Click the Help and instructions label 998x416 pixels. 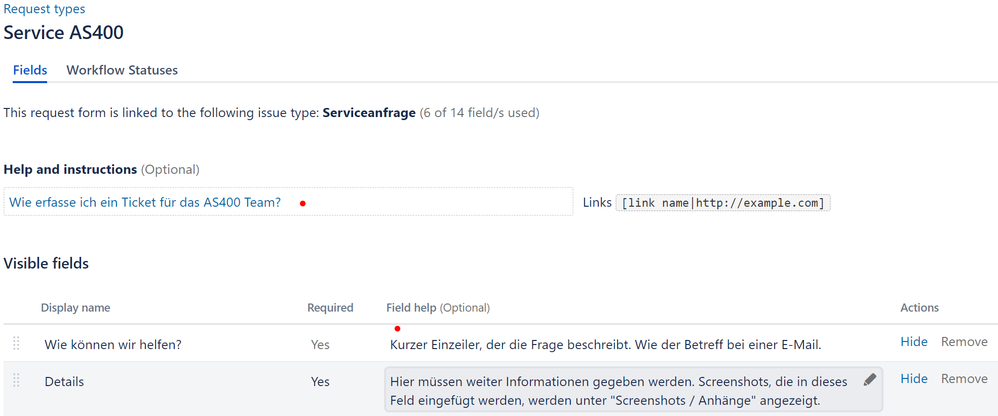tap(70, 170)
